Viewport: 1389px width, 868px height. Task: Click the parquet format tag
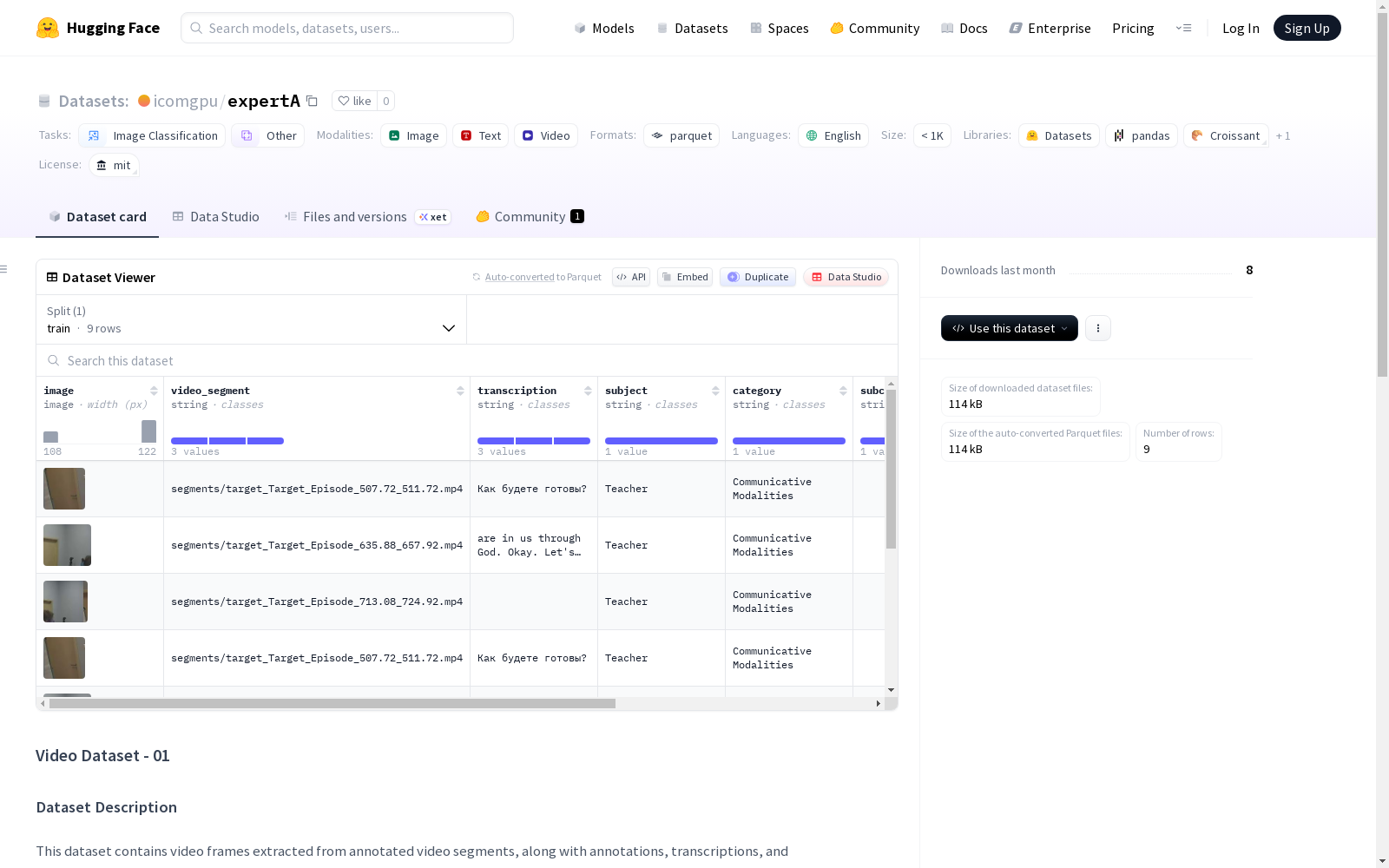pyautogui.click(x=681, y=135)
